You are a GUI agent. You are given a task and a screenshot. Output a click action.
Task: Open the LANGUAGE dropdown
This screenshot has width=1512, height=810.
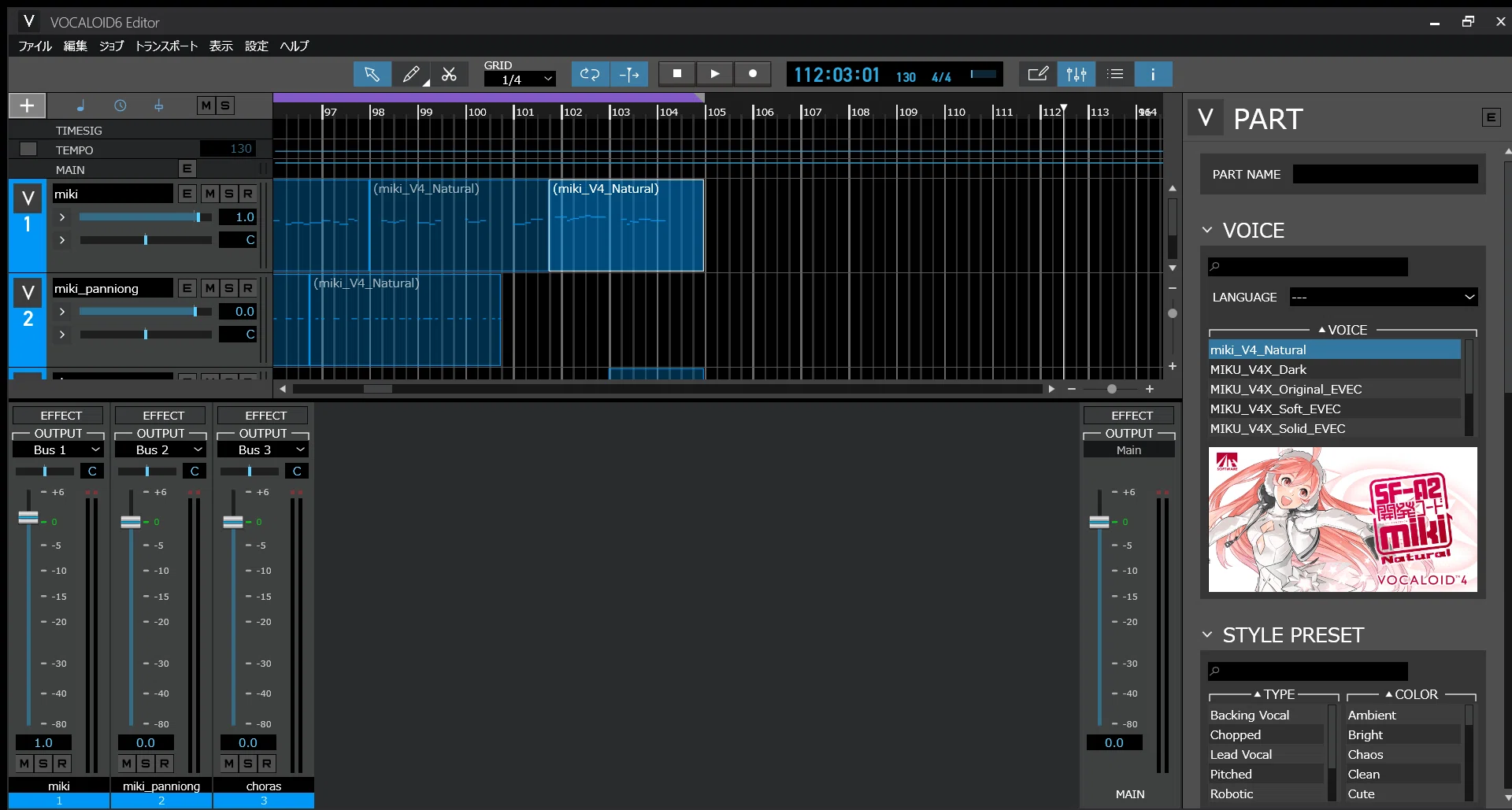(1384, 297)
